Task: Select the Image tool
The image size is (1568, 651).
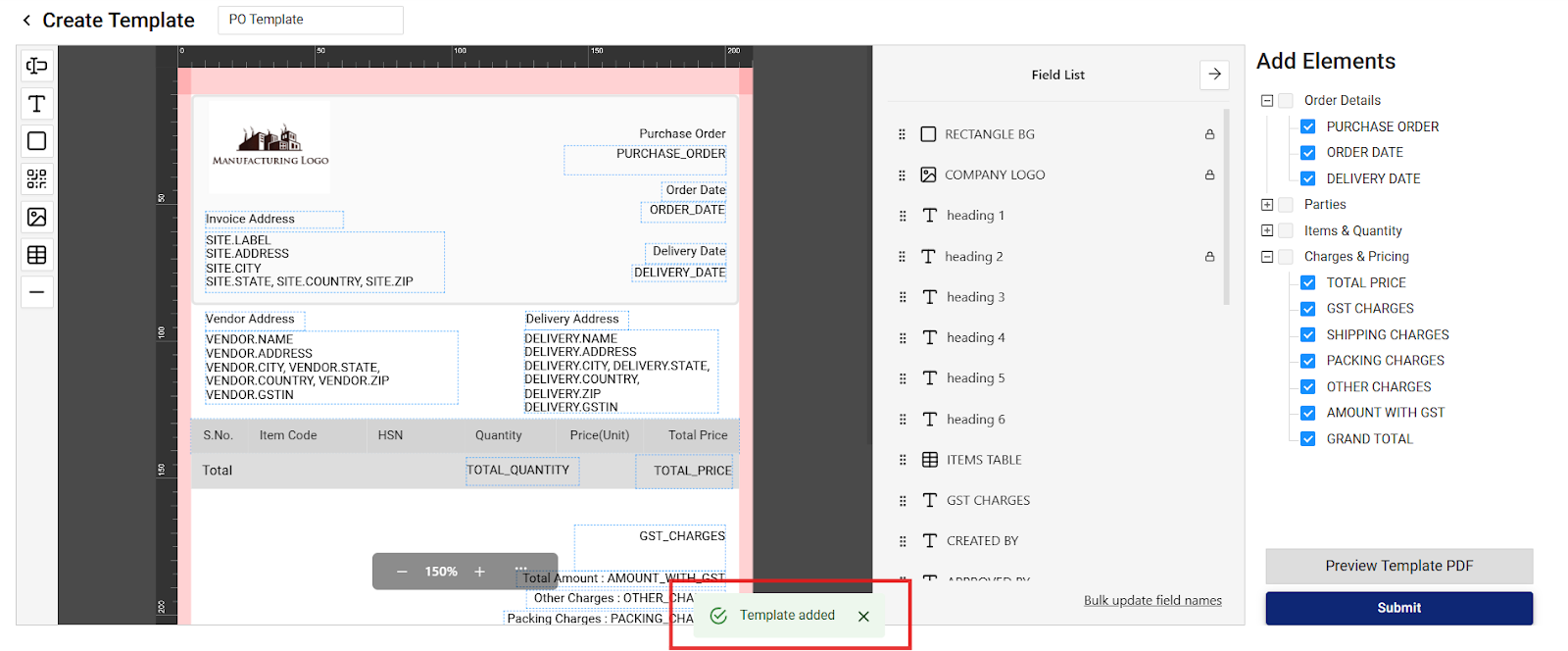Action: click(x=37, y=217)
